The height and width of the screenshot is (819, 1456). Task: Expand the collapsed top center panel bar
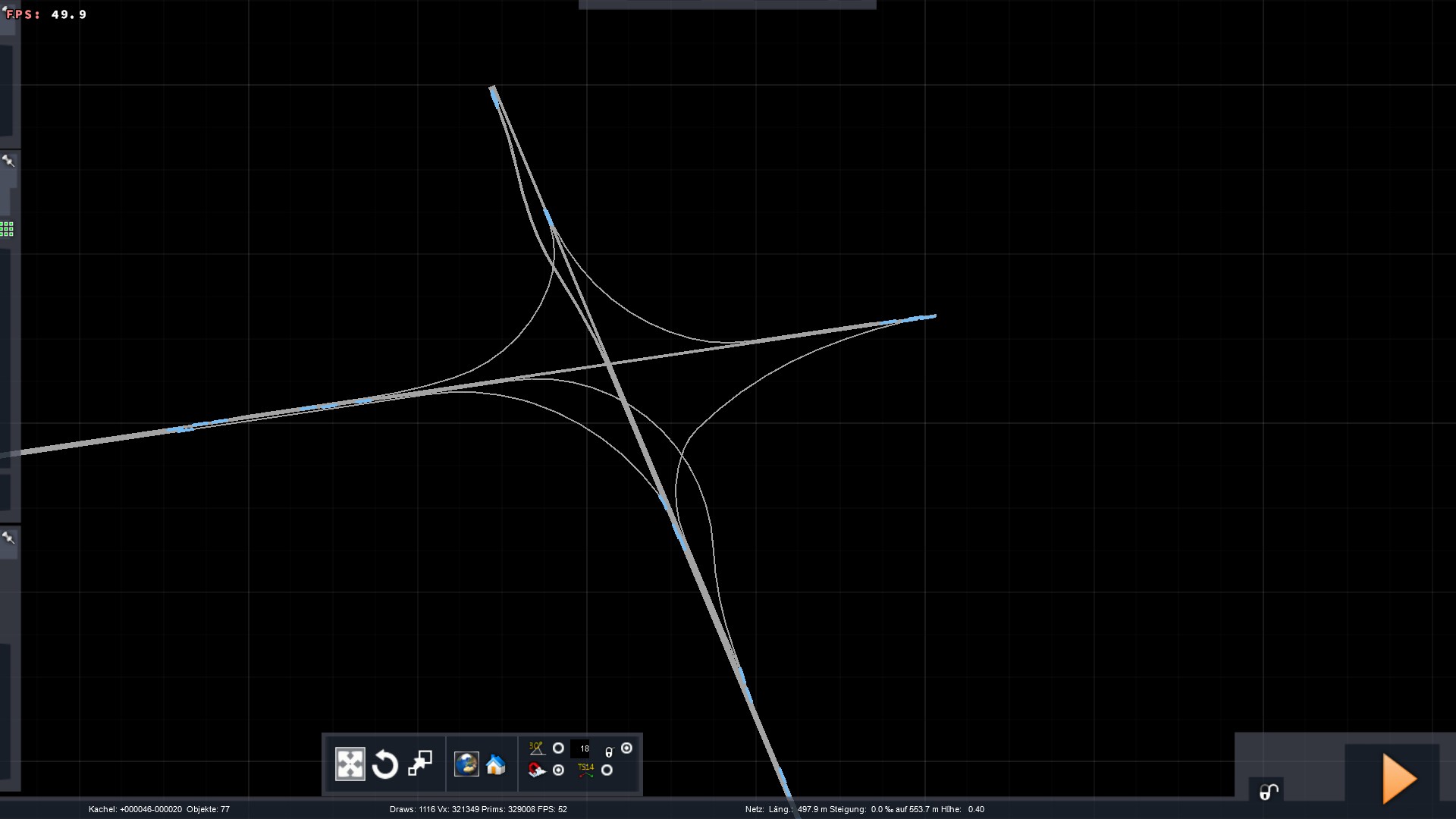coord(726,5)
